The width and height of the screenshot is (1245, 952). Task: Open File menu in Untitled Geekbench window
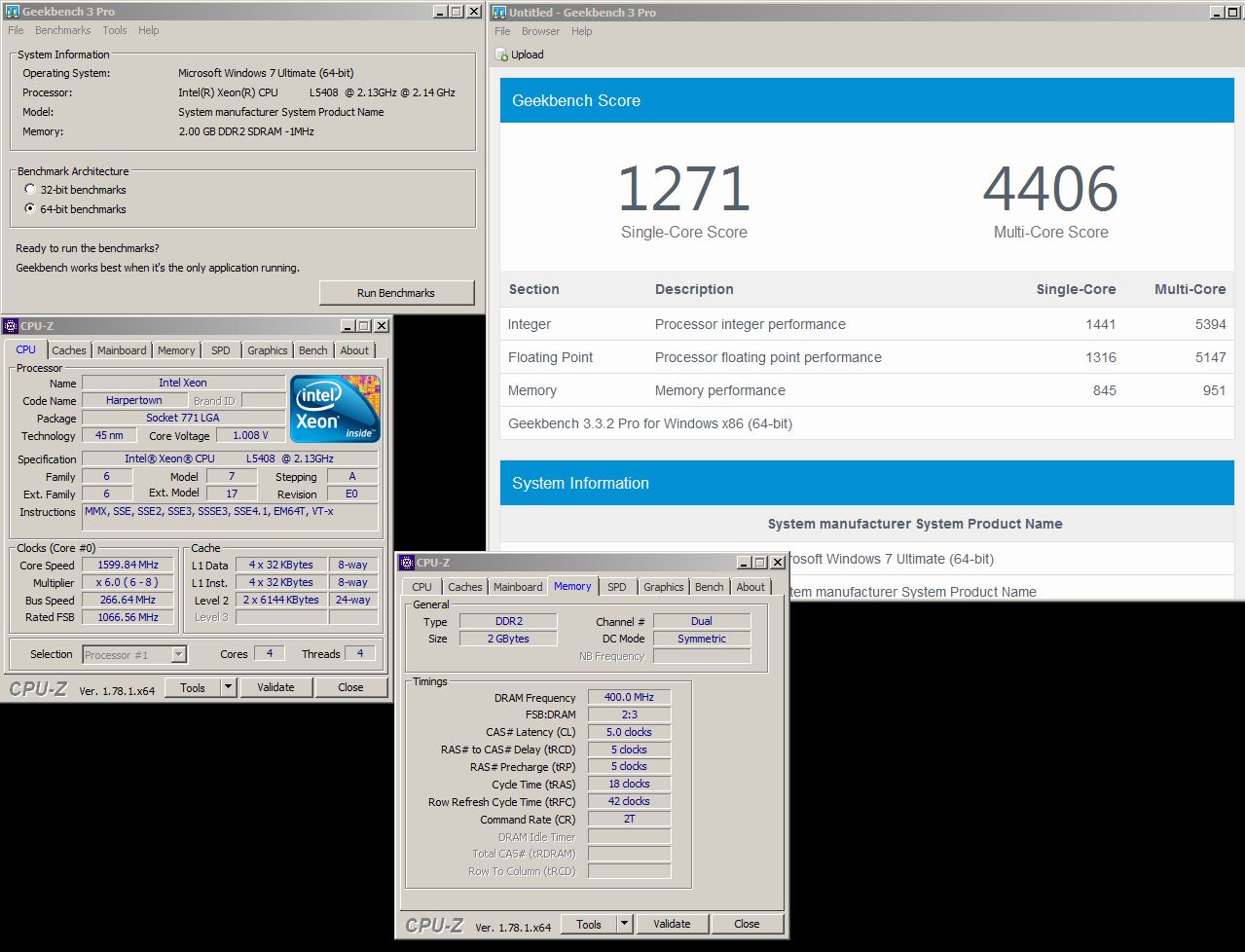coord(502,31)
